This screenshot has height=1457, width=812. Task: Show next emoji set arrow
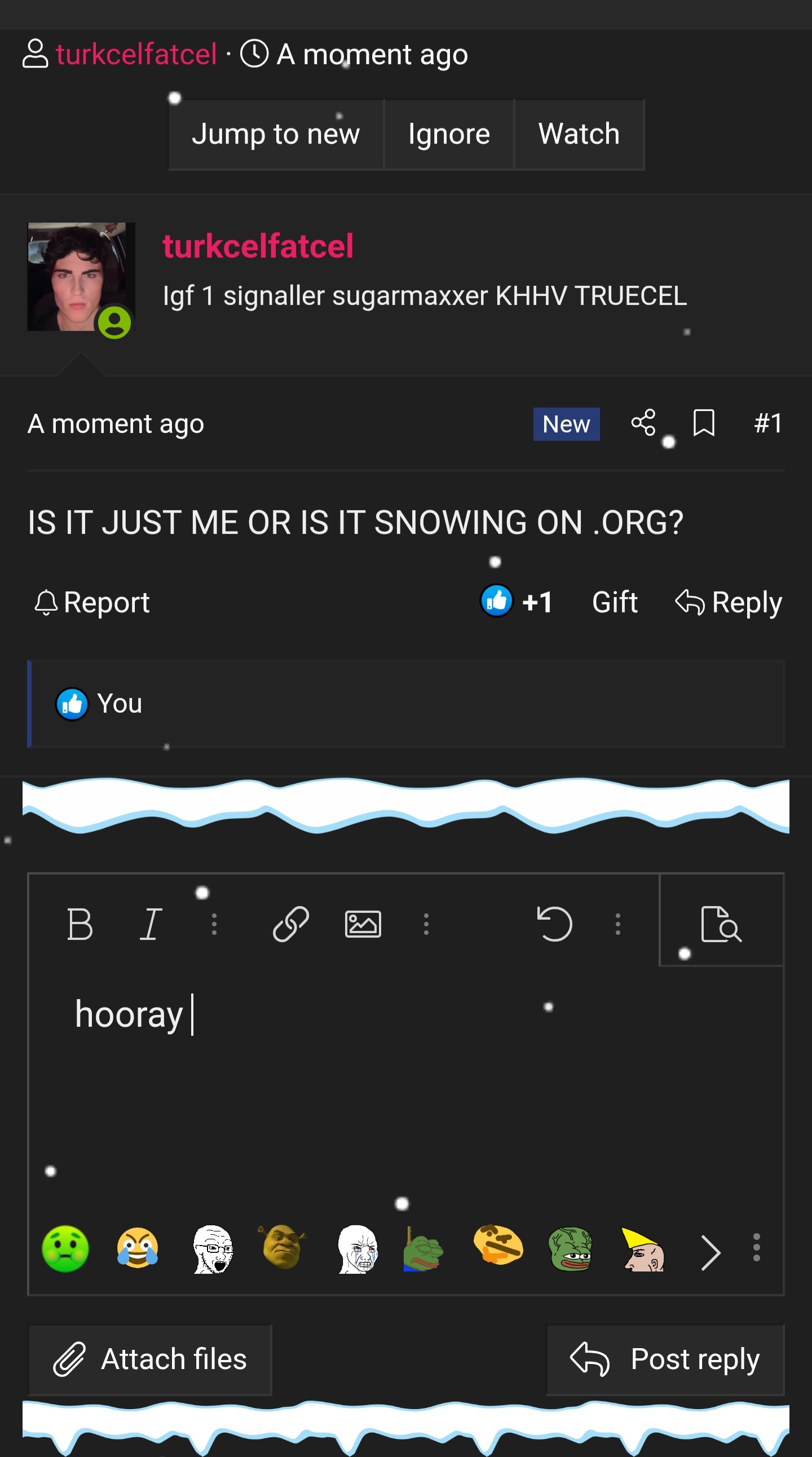(x=710, y=1252)
